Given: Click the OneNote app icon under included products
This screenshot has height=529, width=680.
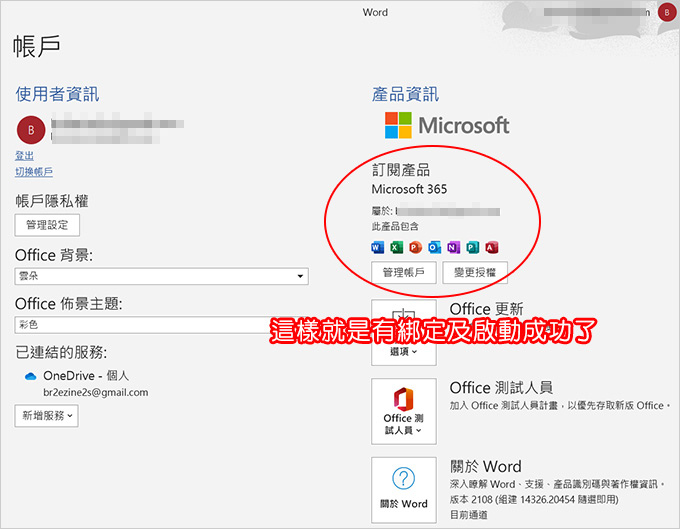Looking at the screenshot, I should pos(454,247).
